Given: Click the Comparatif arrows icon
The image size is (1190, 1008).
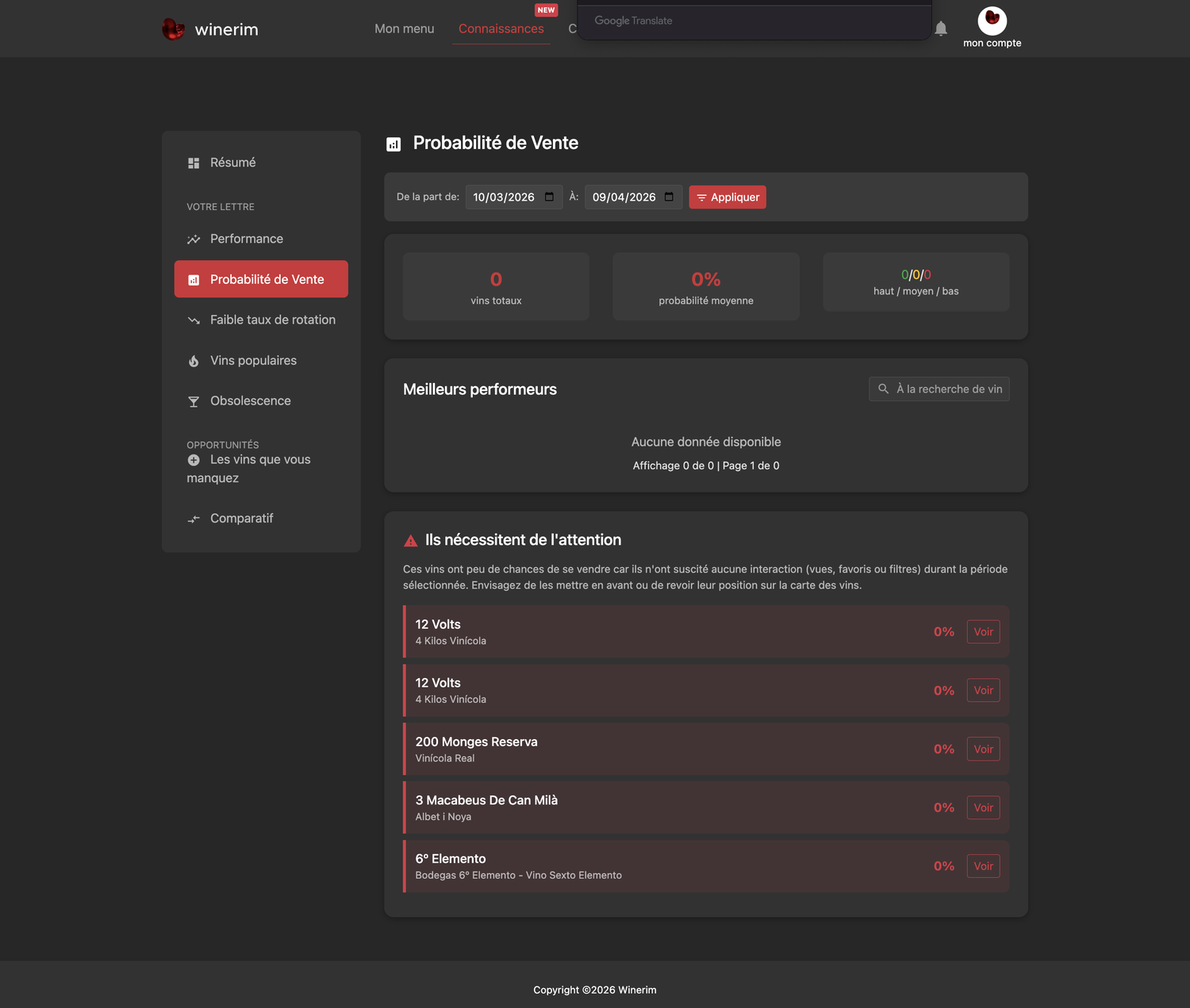Looking at the screenshot, I should [194, 519].
